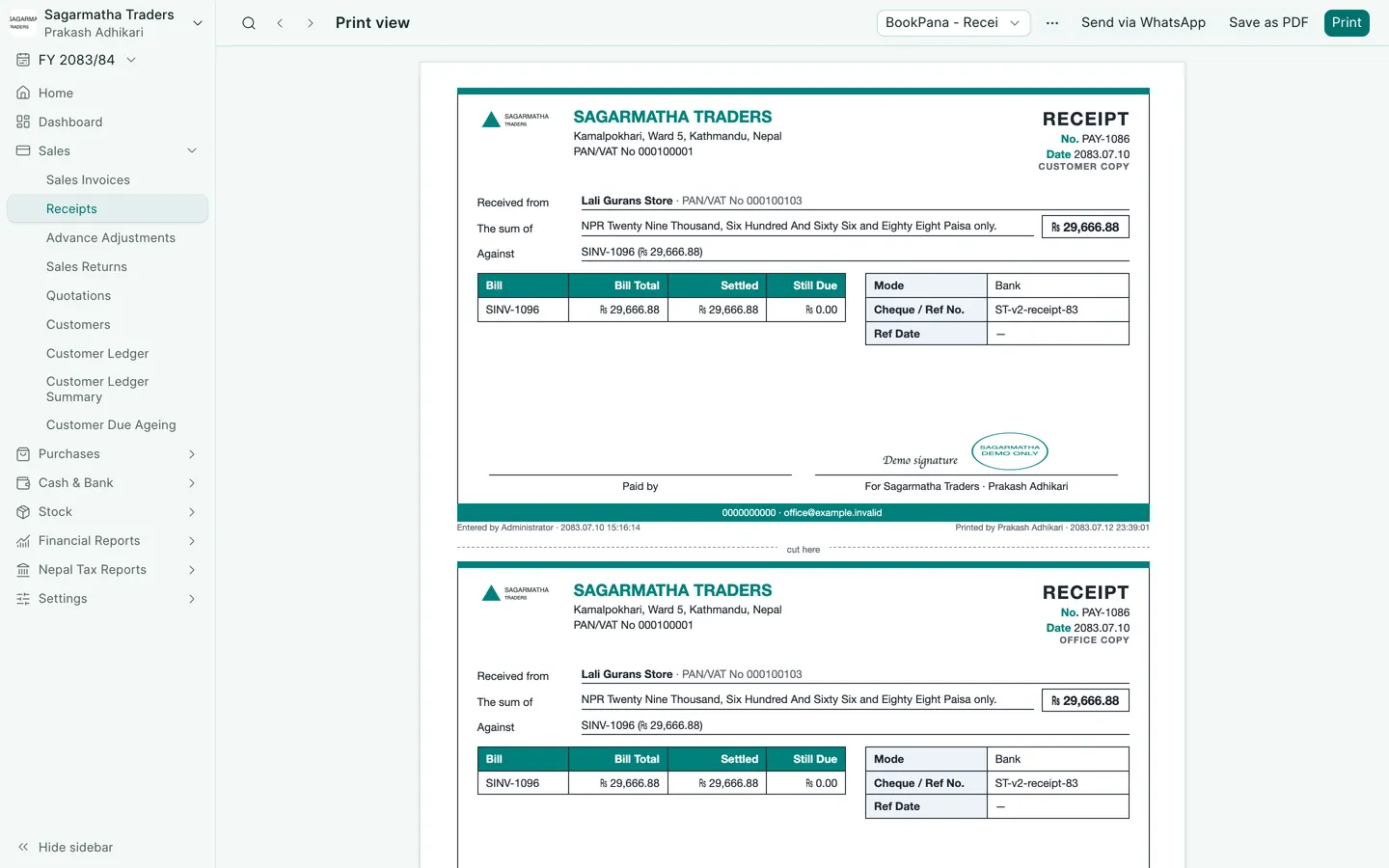Click the Dashboard grid icon

23,122
